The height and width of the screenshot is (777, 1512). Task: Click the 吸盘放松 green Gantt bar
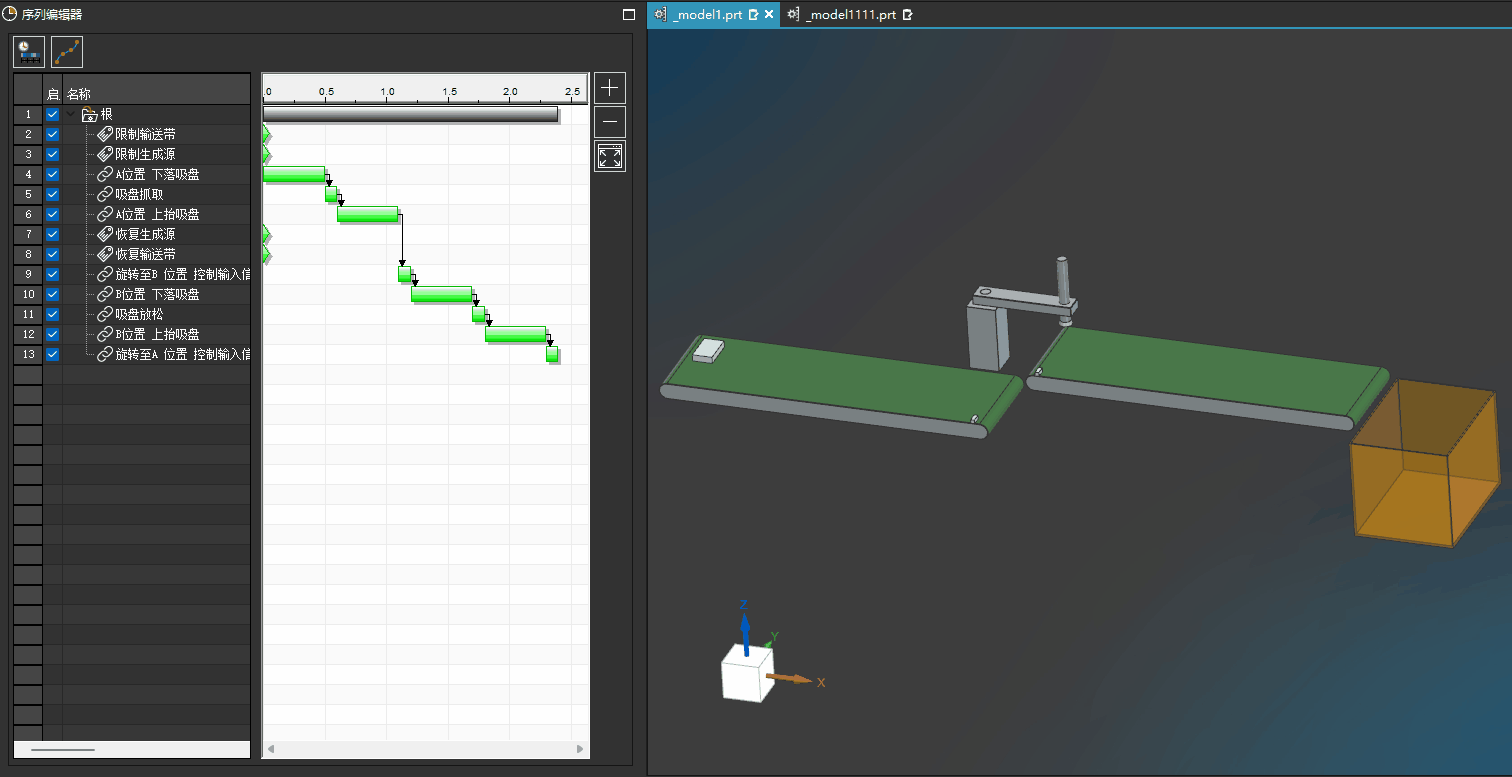click(478, 314)
